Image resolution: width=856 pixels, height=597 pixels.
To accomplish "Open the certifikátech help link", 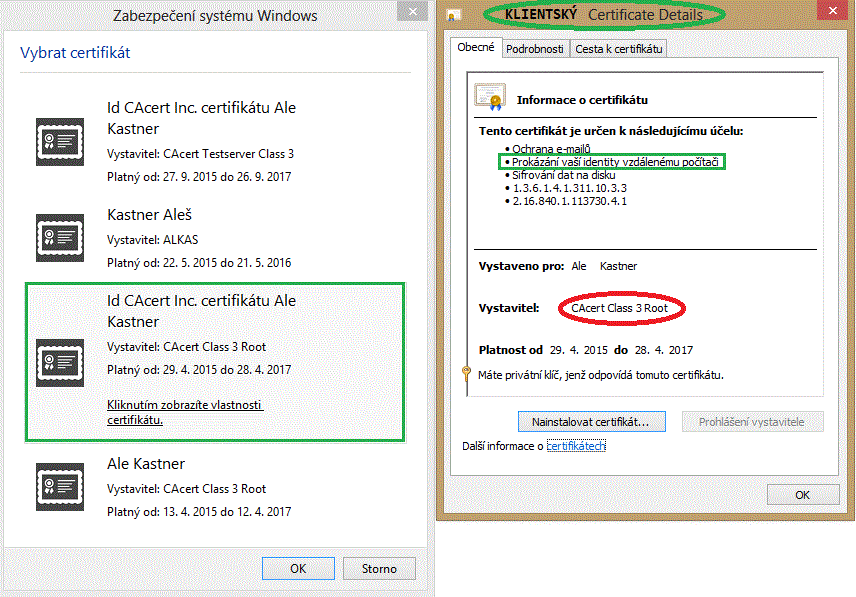I will (x=576, y=446).
